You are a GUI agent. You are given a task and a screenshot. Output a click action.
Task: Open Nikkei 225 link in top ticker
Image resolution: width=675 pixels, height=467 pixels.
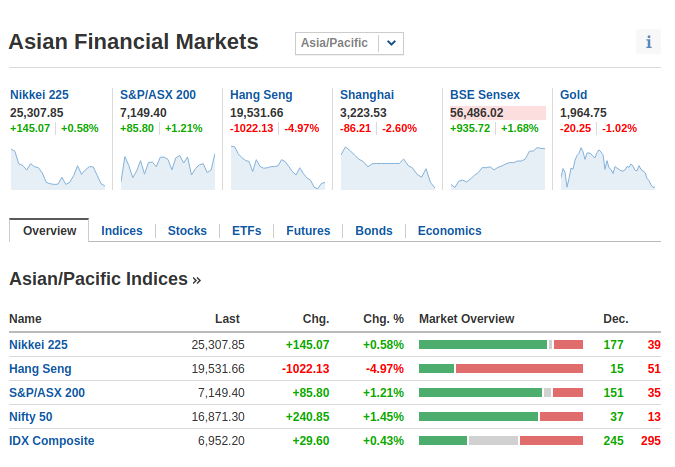pos(39,95)
